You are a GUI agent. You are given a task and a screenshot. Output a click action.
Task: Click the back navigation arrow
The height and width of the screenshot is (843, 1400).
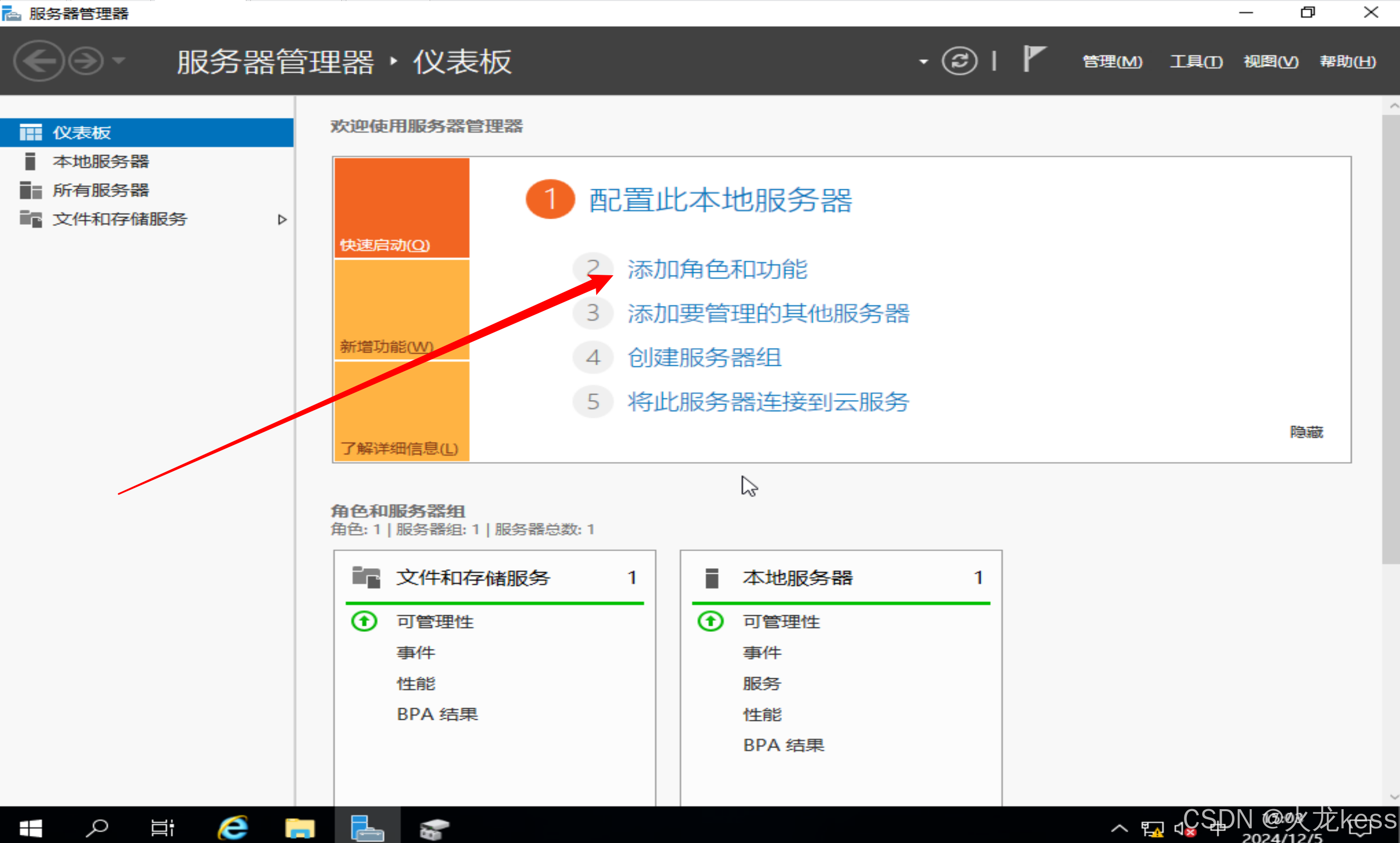tap(38, 61)
